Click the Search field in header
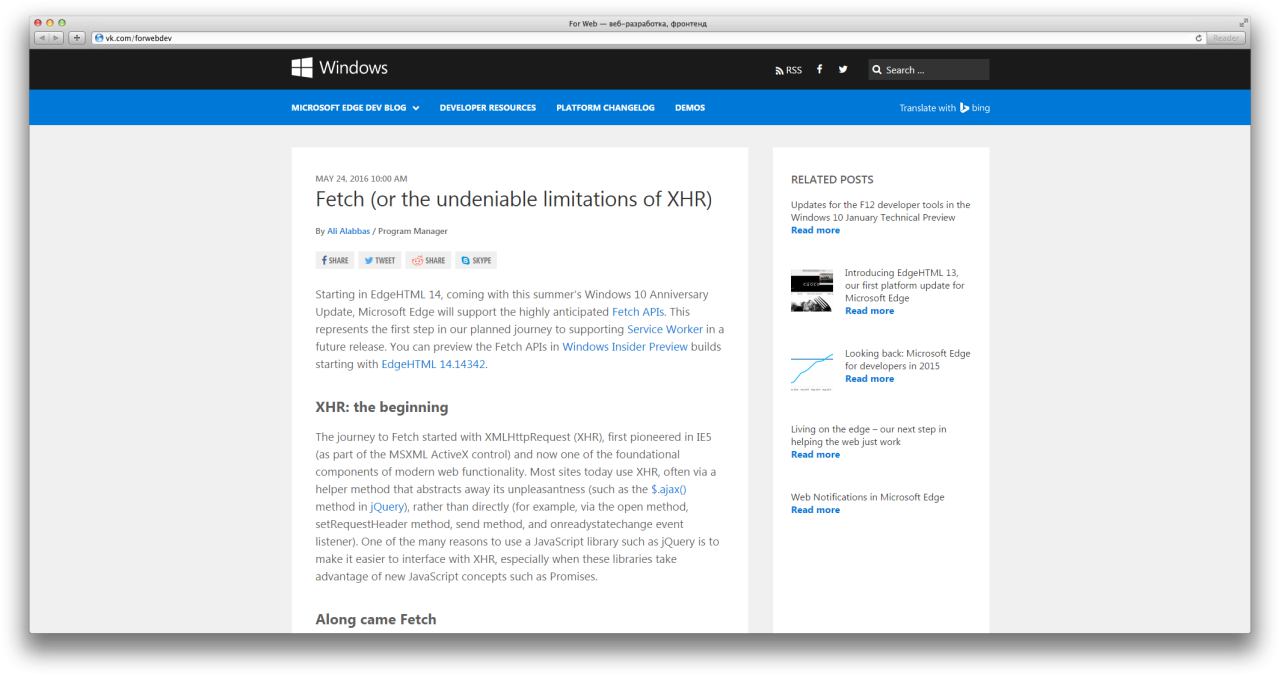The image size is (1280, 676). click(928, 70)
